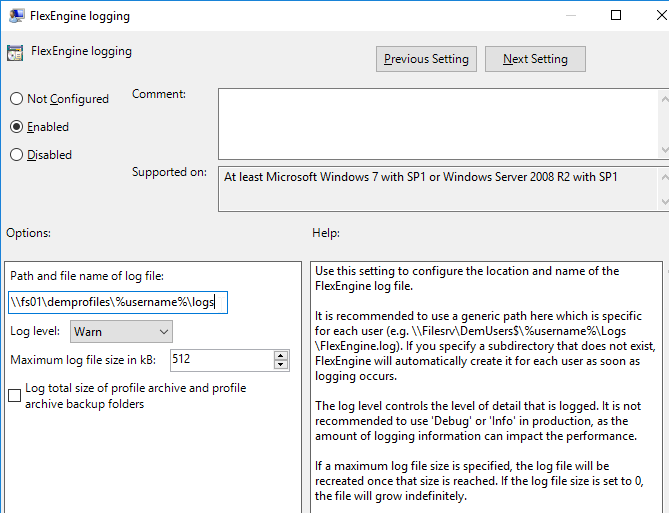The width and height of the screenshot is (669, 513).
Task: Decrease maximum log file size with down arrow
Action: click(x=280, y=365)
